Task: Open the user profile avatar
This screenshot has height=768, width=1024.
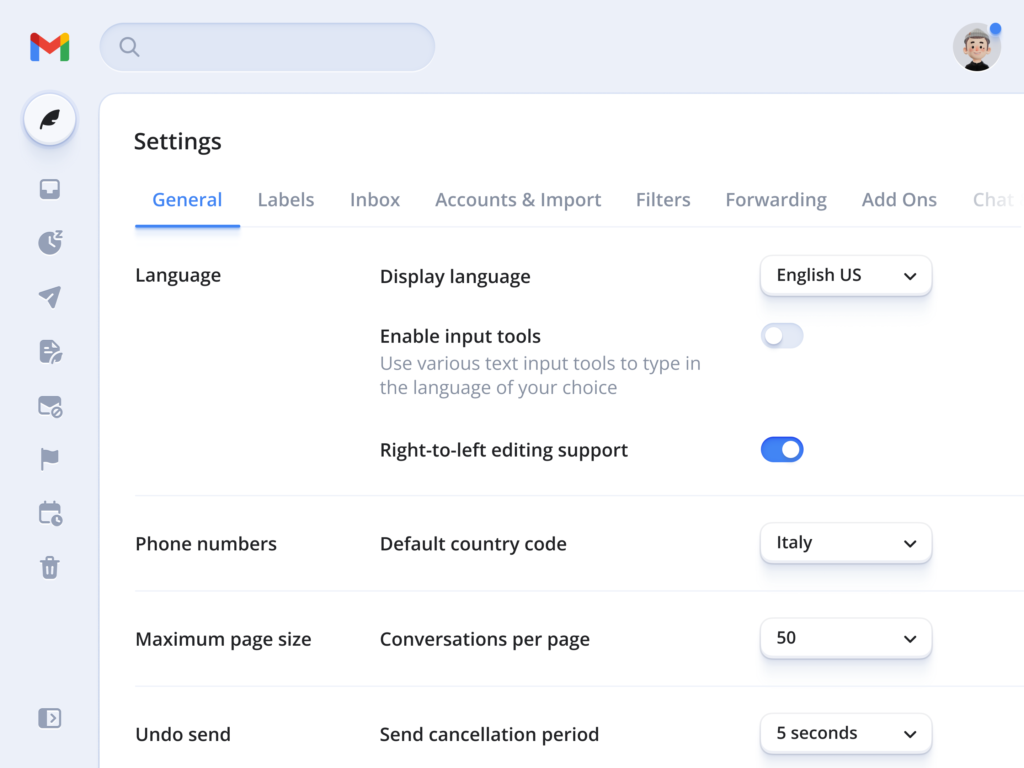Action: pos(976,47)
